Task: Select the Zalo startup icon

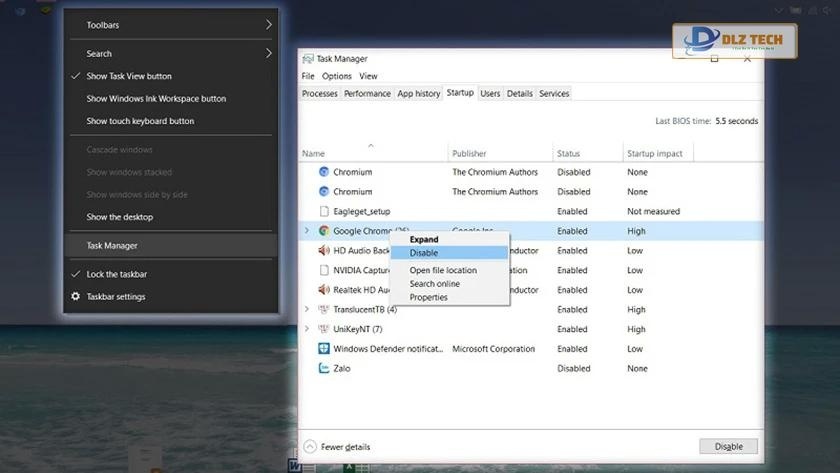Action: (323, 368)
